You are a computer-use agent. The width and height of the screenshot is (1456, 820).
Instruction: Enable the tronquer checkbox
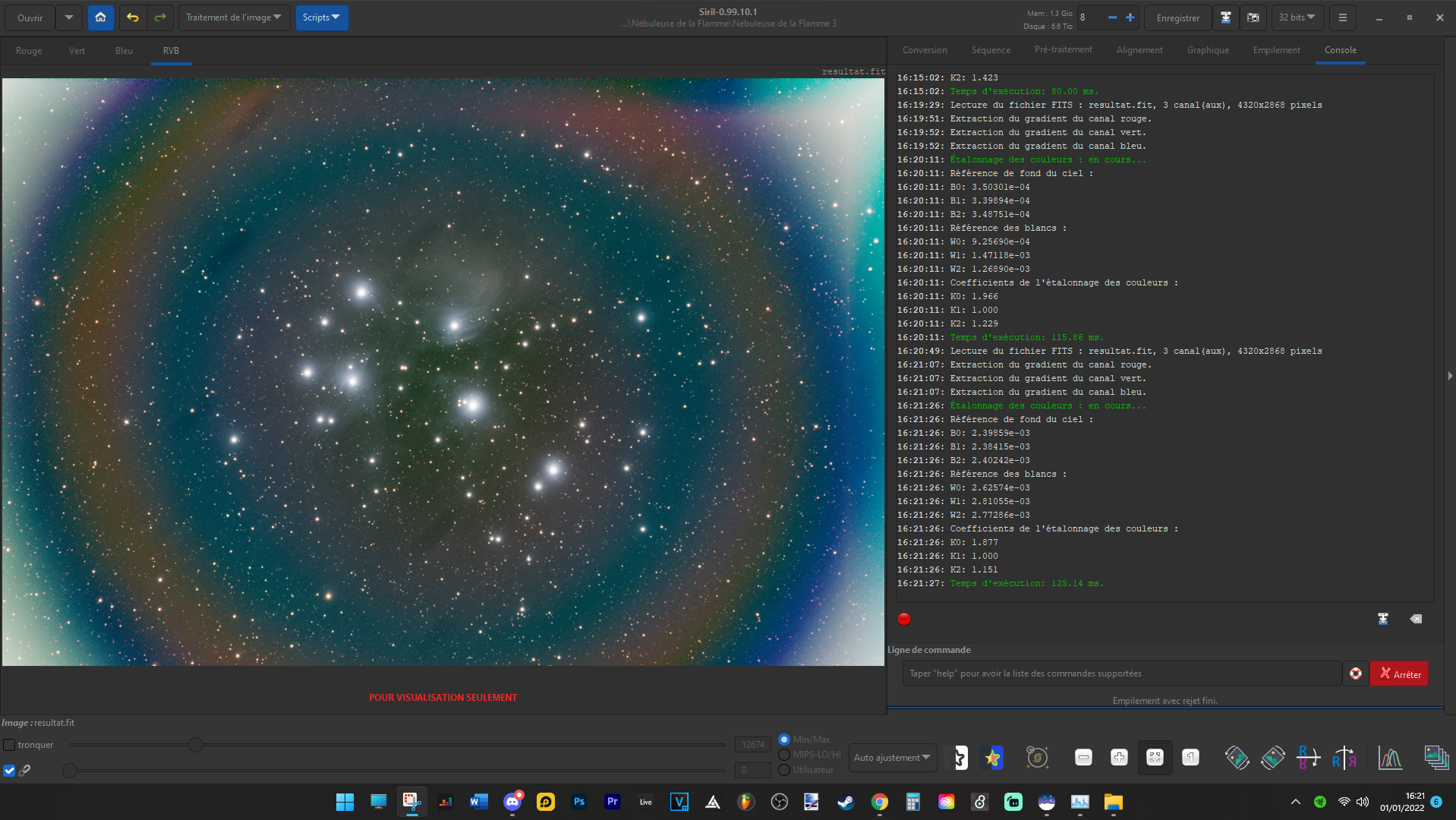(x=9, y=745)
